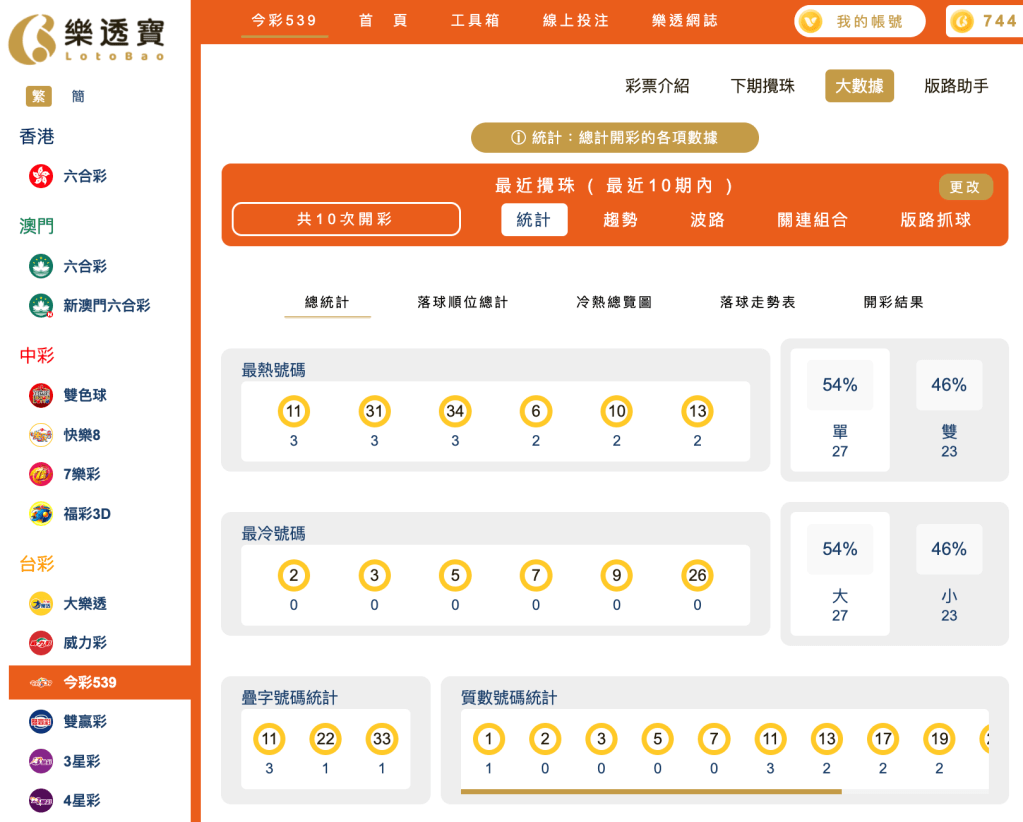Open the 開彩結果 tab
Screen dimensions: 1023x822
pos(894,303)
